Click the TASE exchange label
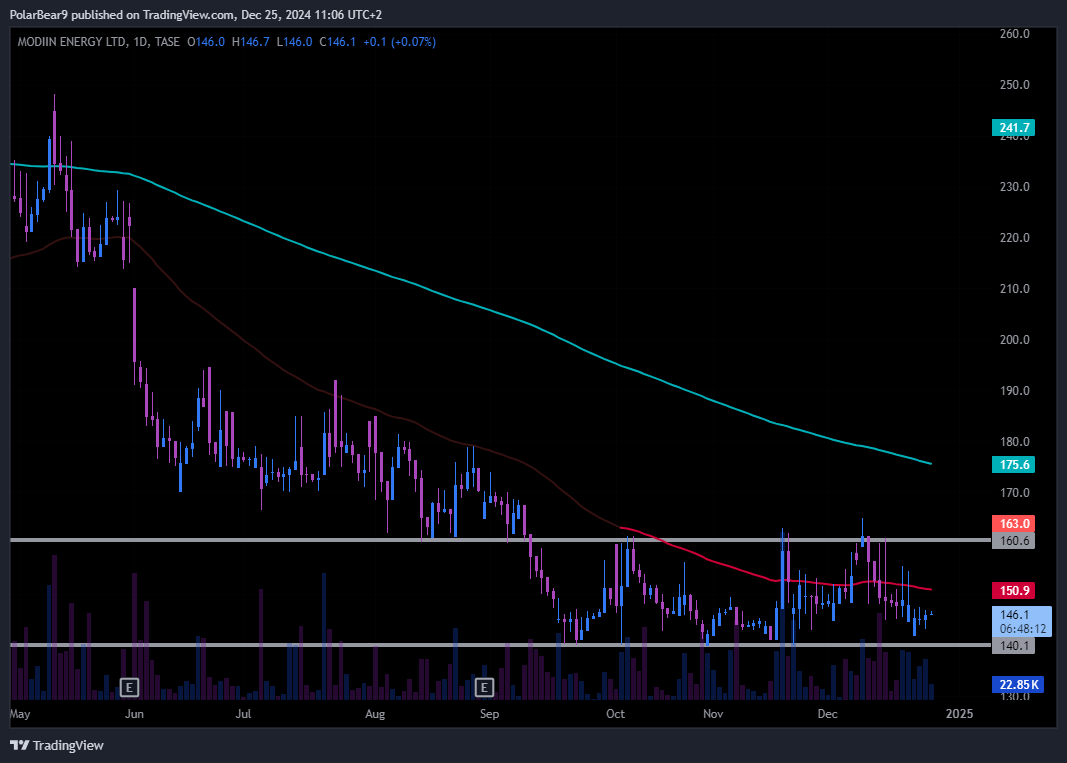The image size is (1067, 763). 168,42
